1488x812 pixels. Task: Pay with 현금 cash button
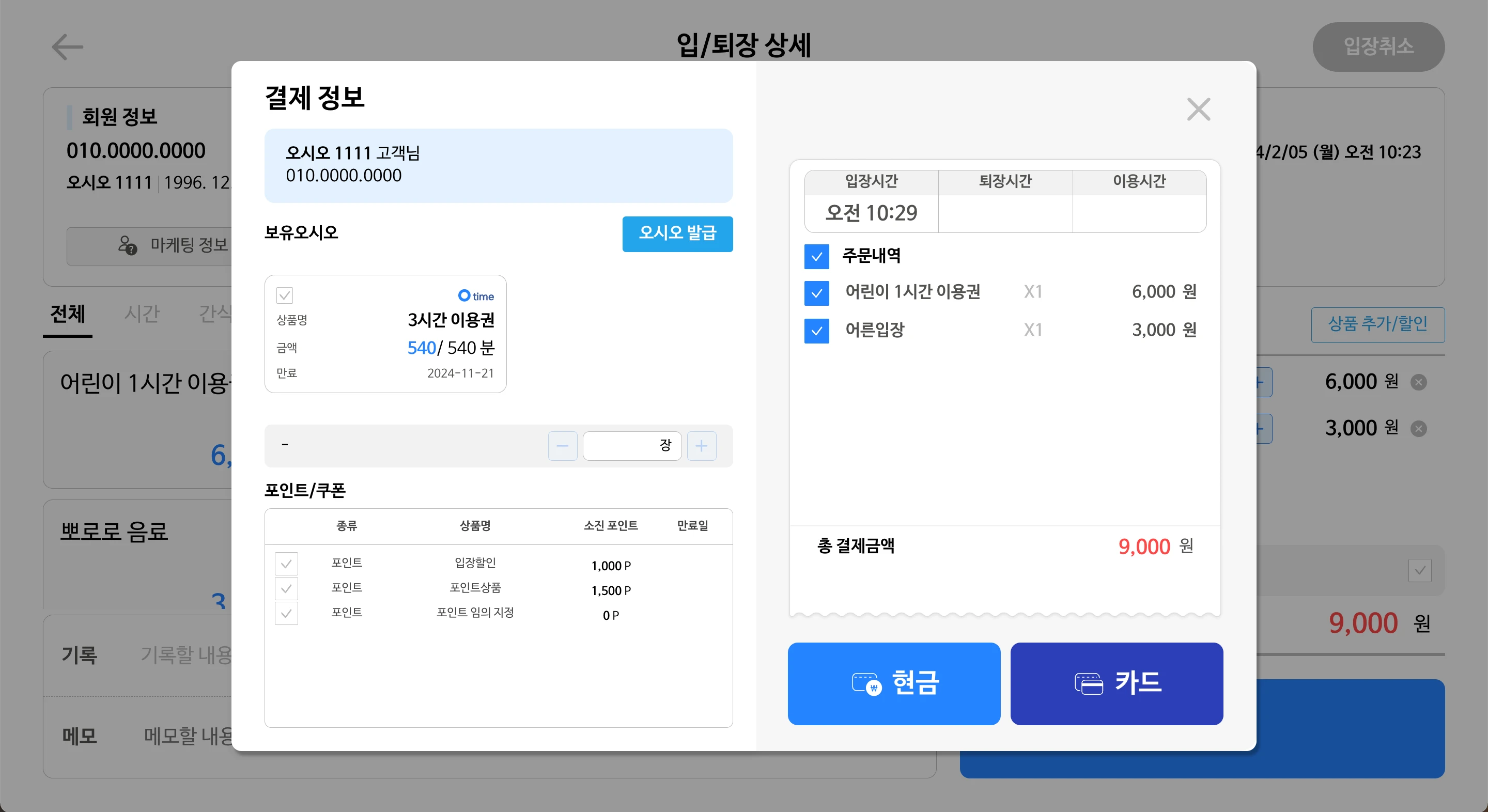[894, 683]
